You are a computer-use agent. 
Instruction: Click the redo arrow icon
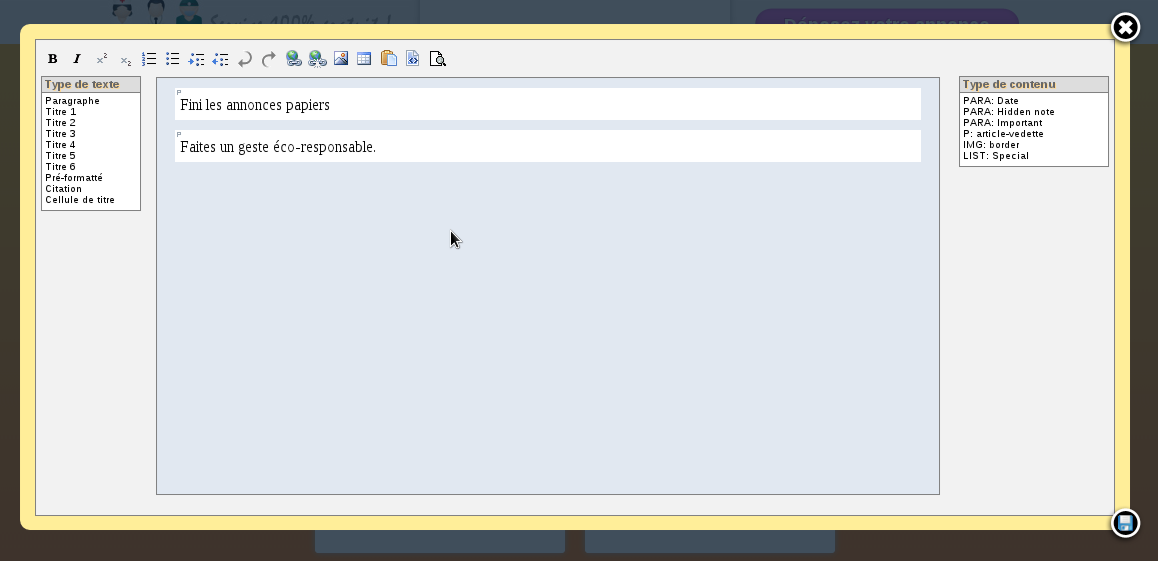(x=269, y=59)
